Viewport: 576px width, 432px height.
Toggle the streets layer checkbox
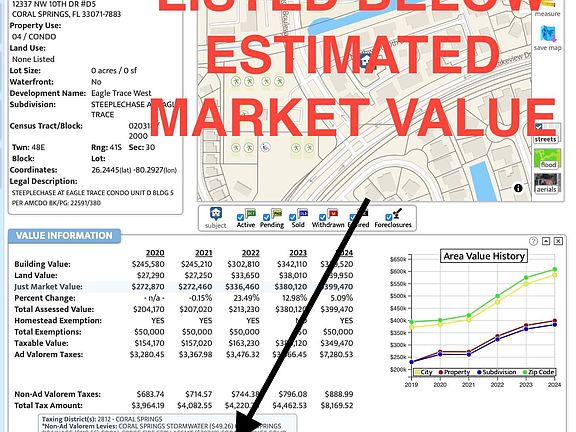(x=539, y=127)
